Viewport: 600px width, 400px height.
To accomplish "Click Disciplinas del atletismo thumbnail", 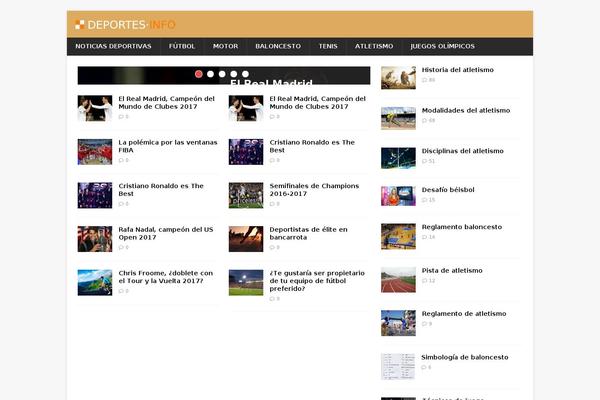I will pos(398,158).
